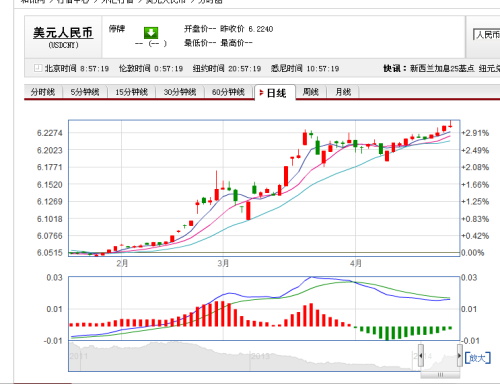The width and height of the screenshot is (500, 384).
Task: Click the 4月 gridline in candlestick chart
Action: click(355, 188)
